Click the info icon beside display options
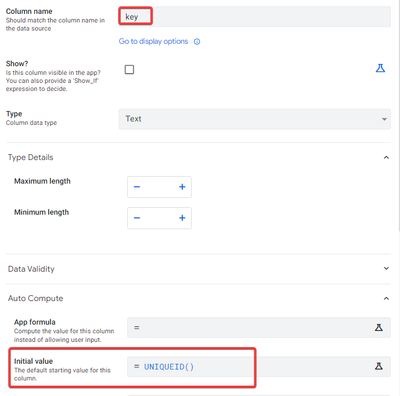 click(197, 42)
